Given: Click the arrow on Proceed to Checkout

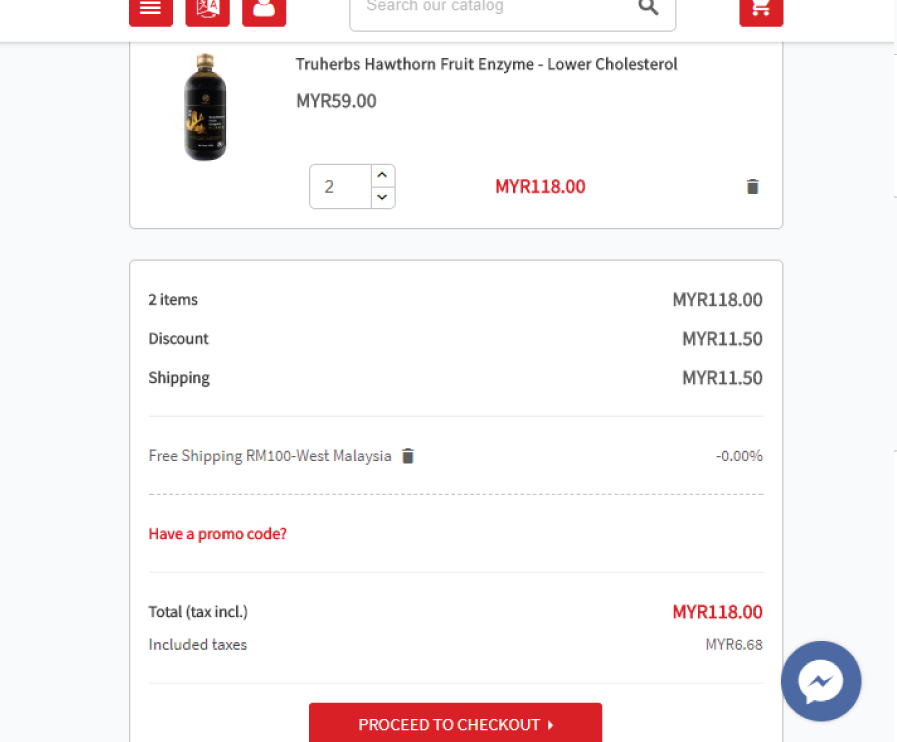Looking at the screenshot, I should 550,725.
